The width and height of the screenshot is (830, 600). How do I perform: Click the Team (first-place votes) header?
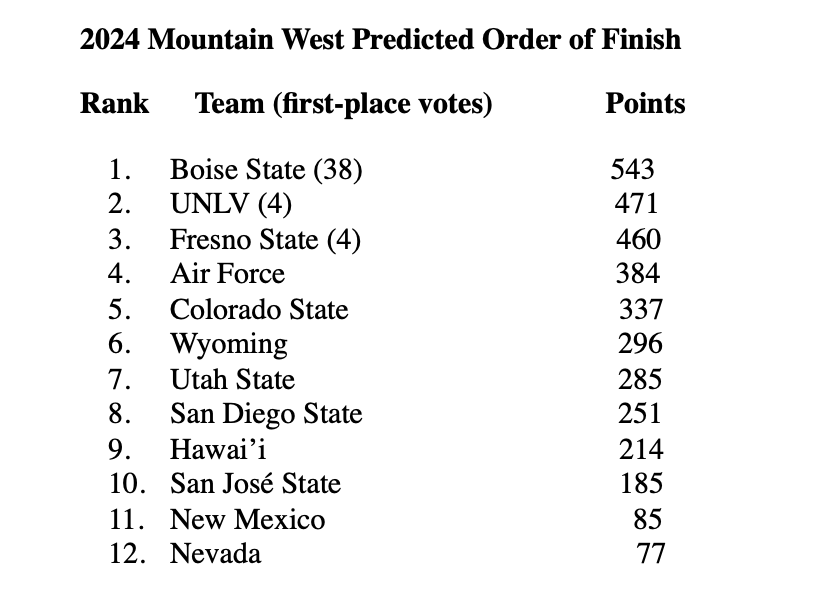click(x=344, y=103)
